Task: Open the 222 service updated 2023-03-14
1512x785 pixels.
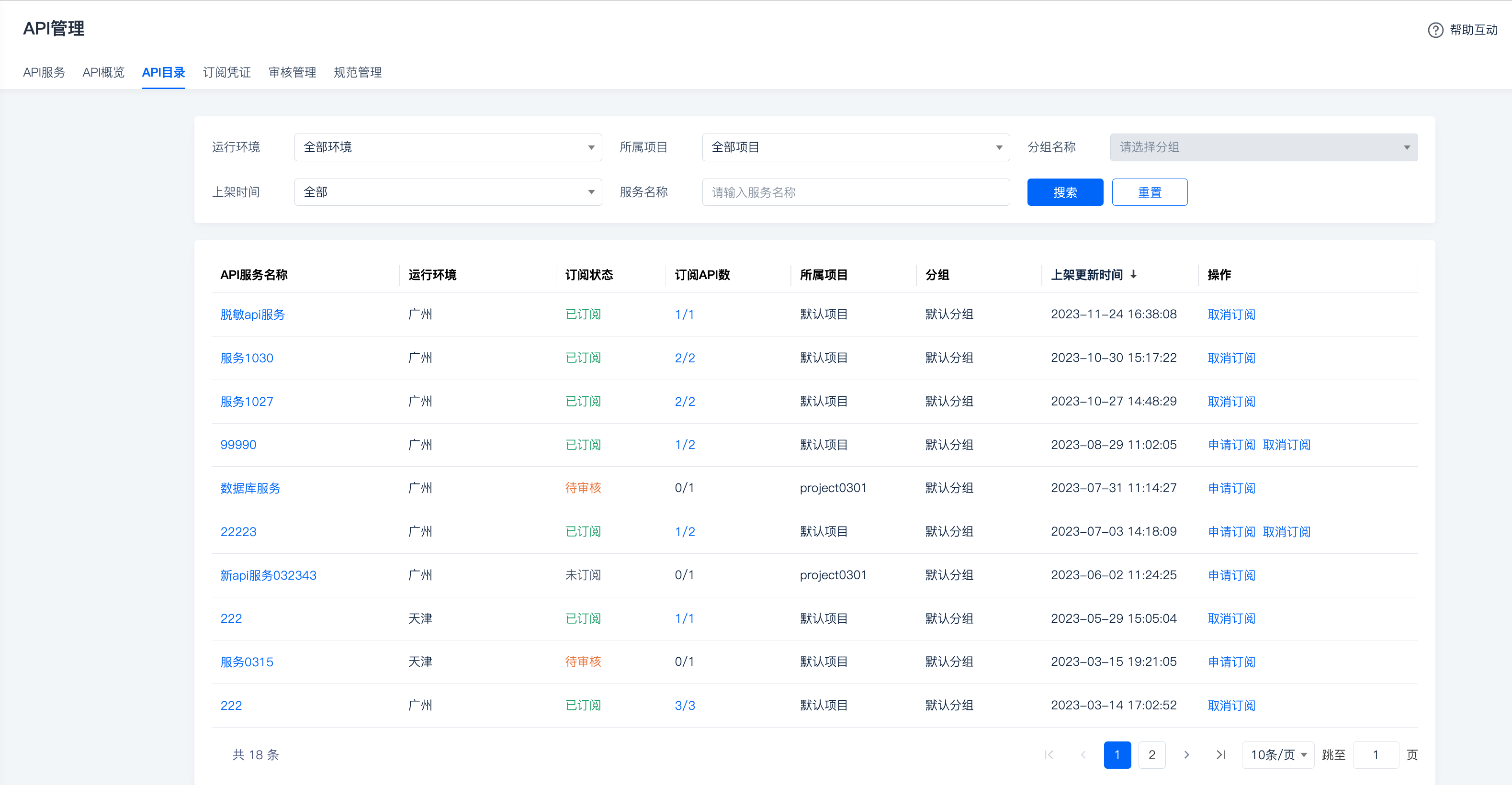Action: [x=231, y=705]
